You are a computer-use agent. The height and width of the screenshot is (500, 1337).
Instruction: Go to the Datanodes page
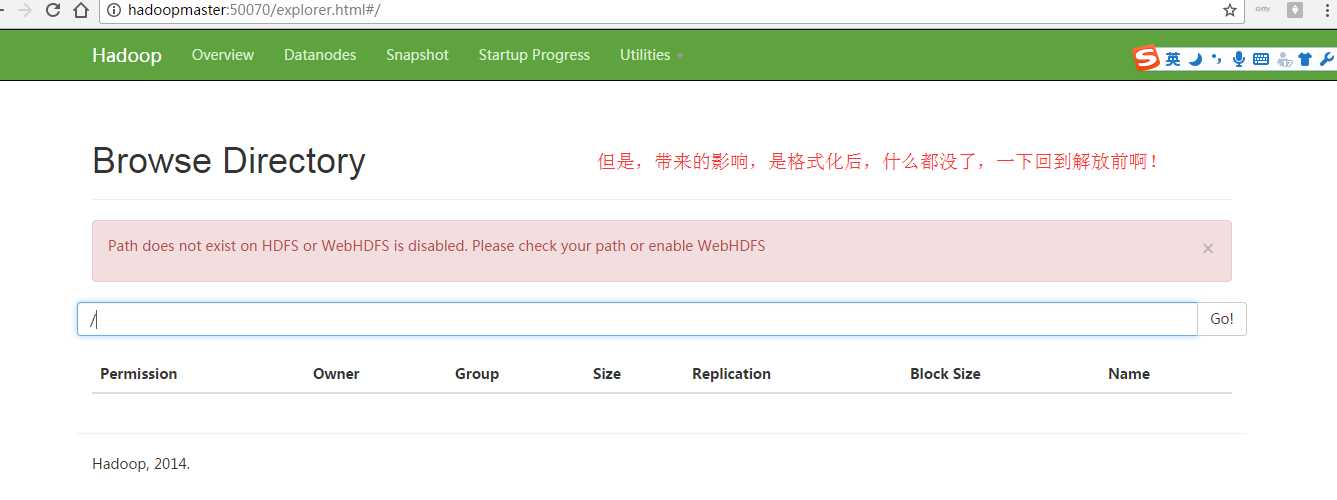tap(320, 55)
